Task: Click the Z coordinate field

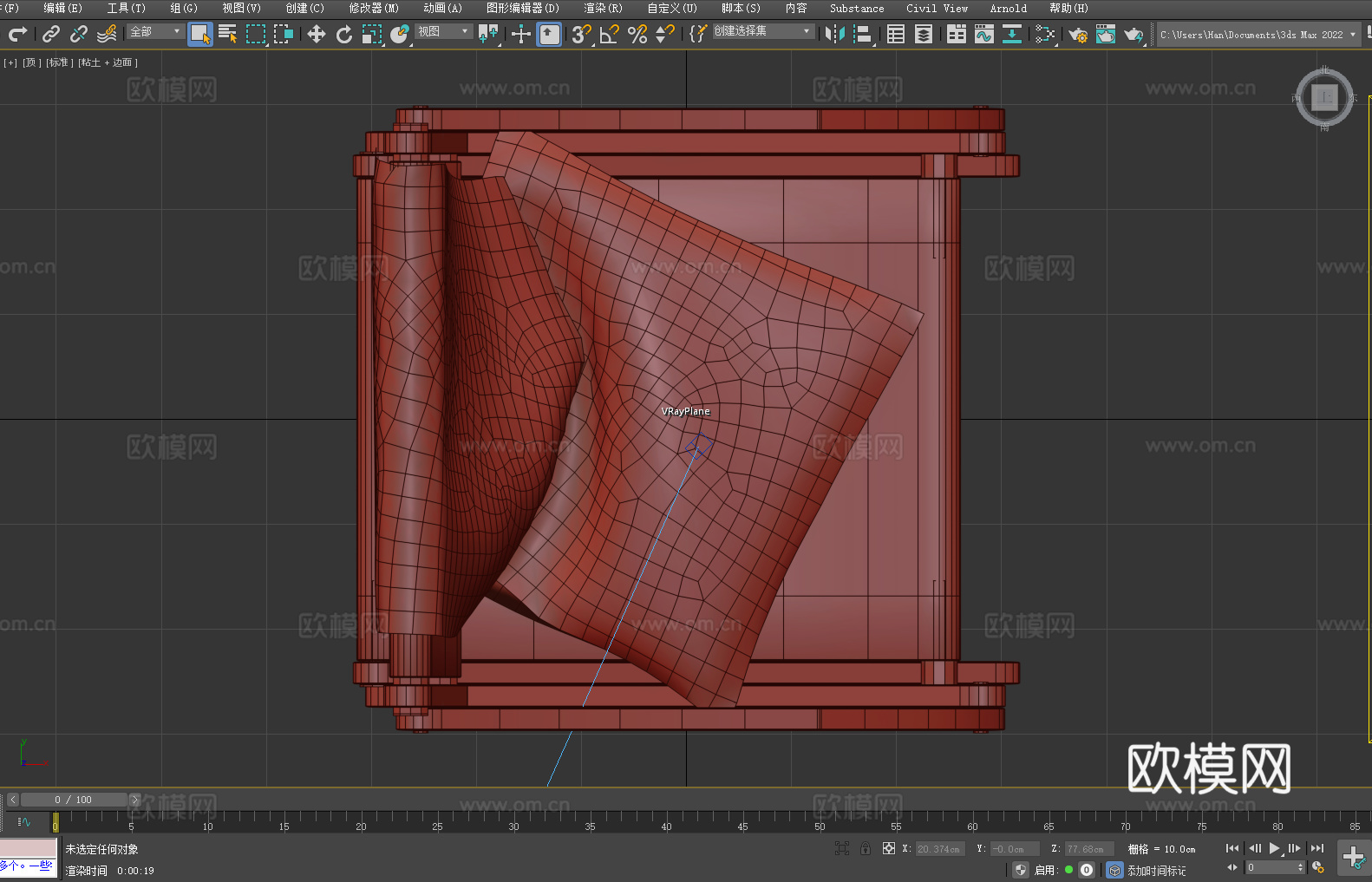Action: tap(1089, 849)
